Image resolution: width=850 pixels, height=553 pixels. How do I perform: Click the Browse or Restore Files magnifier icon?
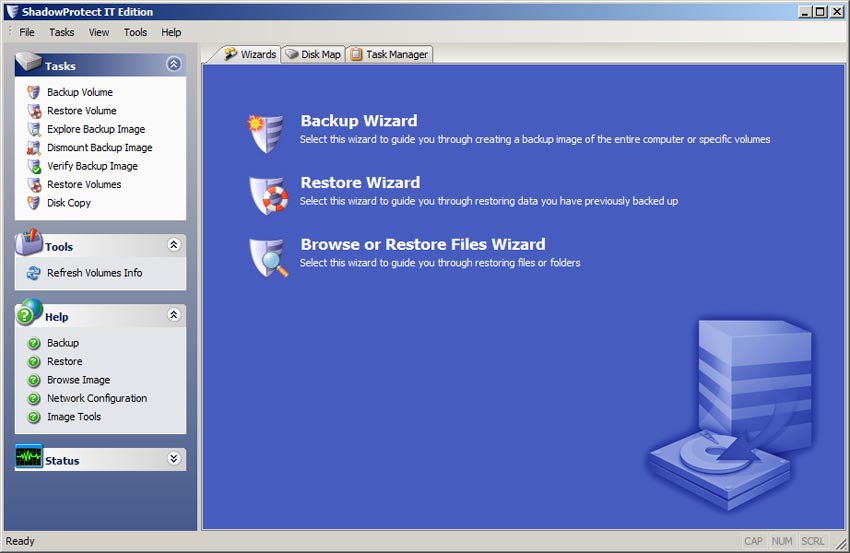(x=268, y=258)
